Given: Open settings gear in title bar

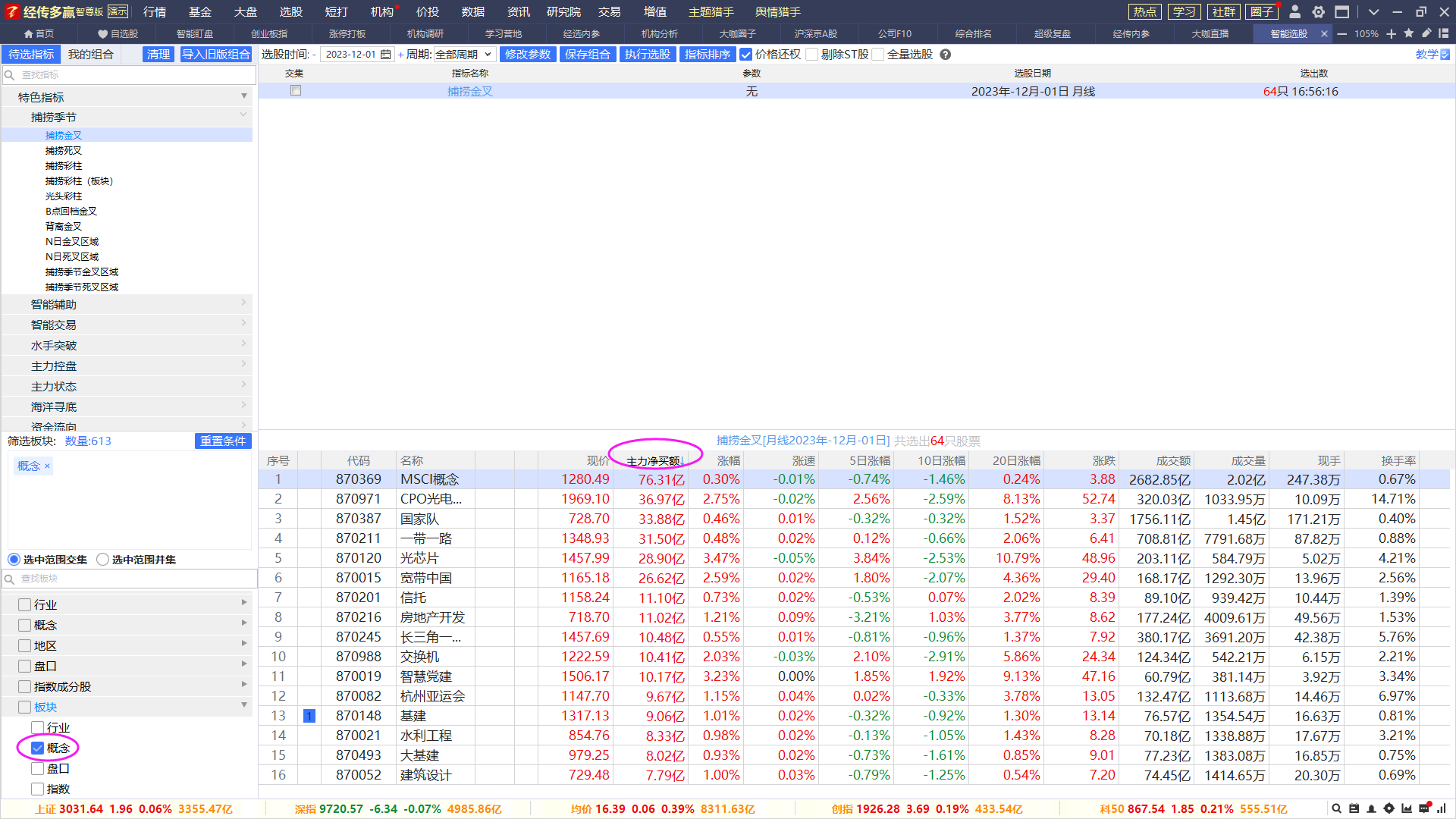Looking at the screenshot, I should click(1319, 12).
